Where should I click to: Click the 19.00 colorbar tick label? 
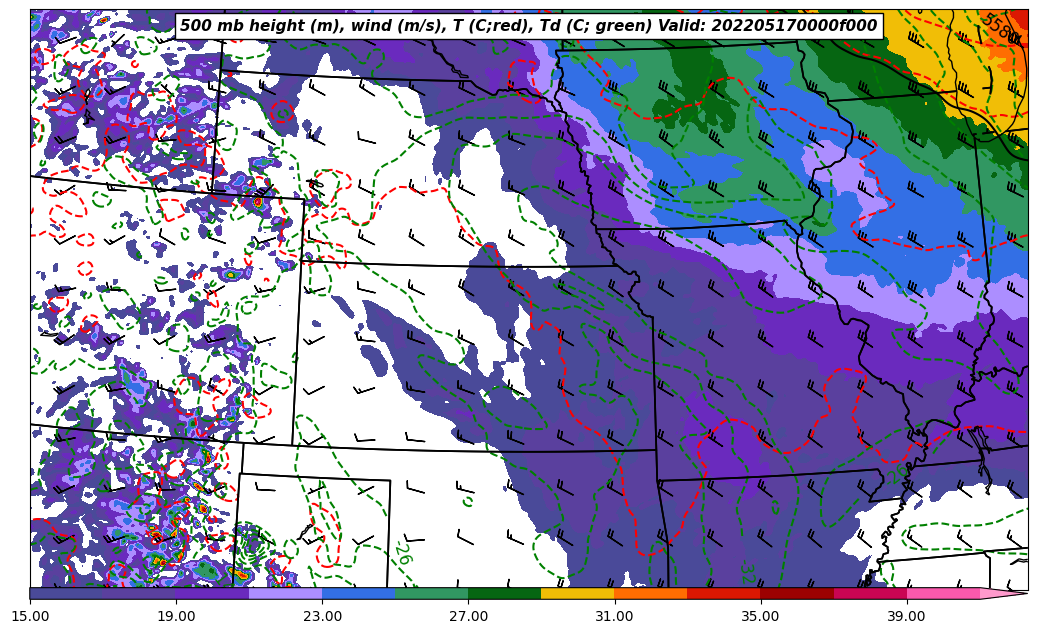click(176, 616)
